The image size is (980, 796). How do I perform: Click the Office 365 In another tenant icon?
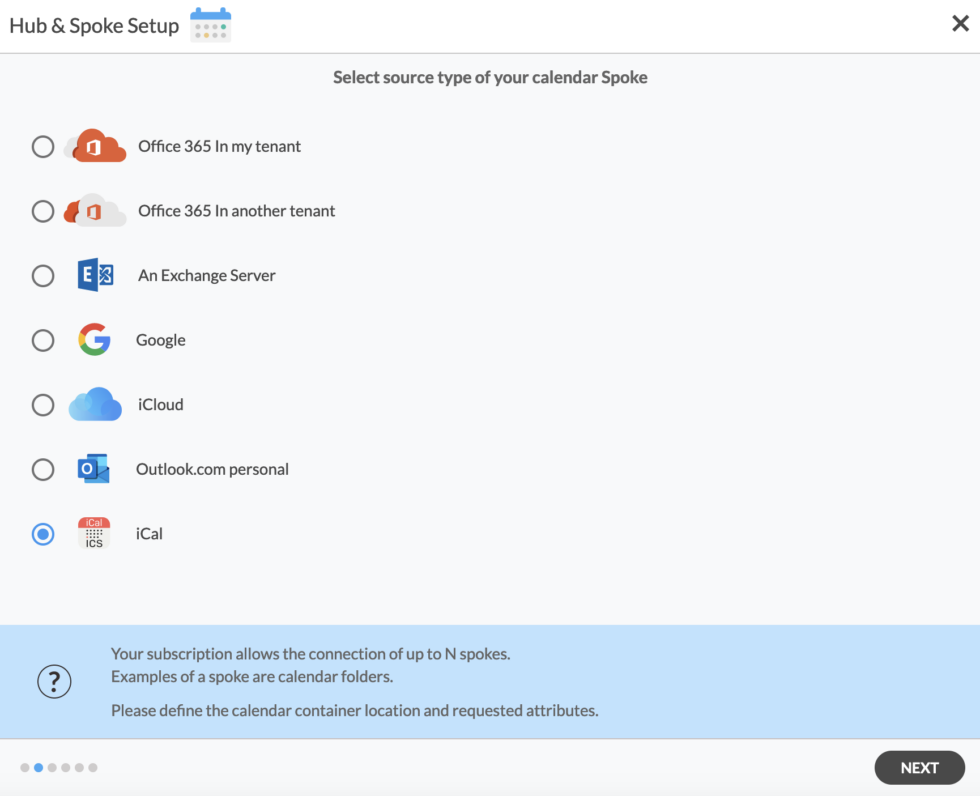tap(96, 211)
